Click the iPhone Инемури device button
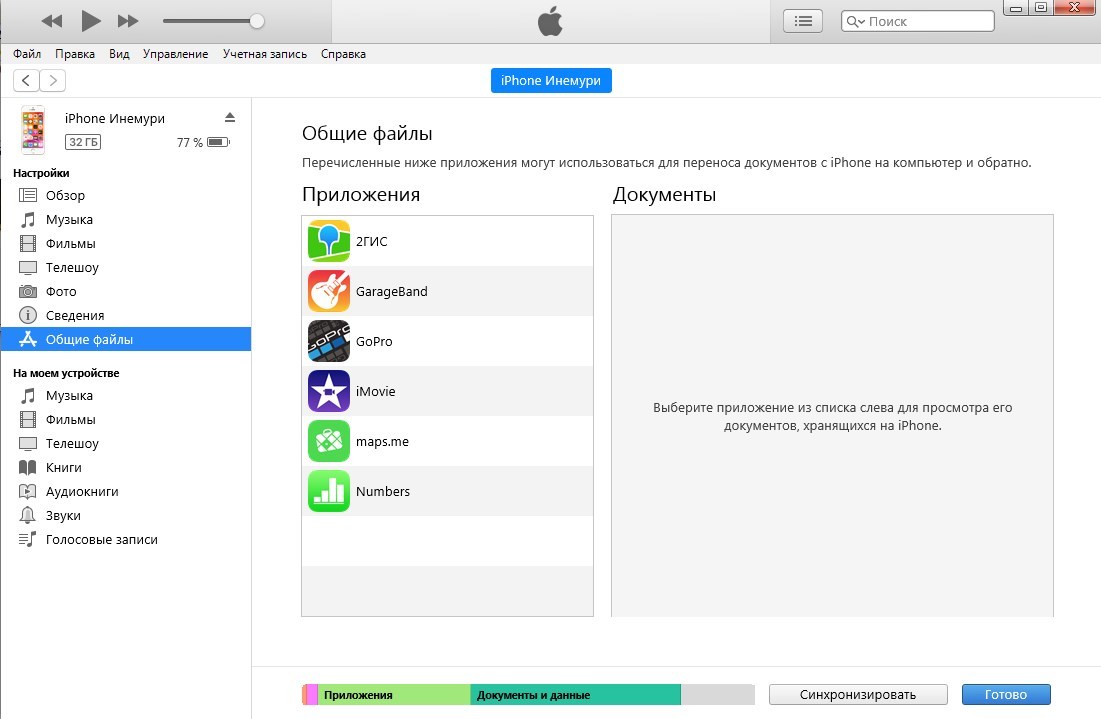Screen dimensions: 1101x719 (x=551, y=81)
